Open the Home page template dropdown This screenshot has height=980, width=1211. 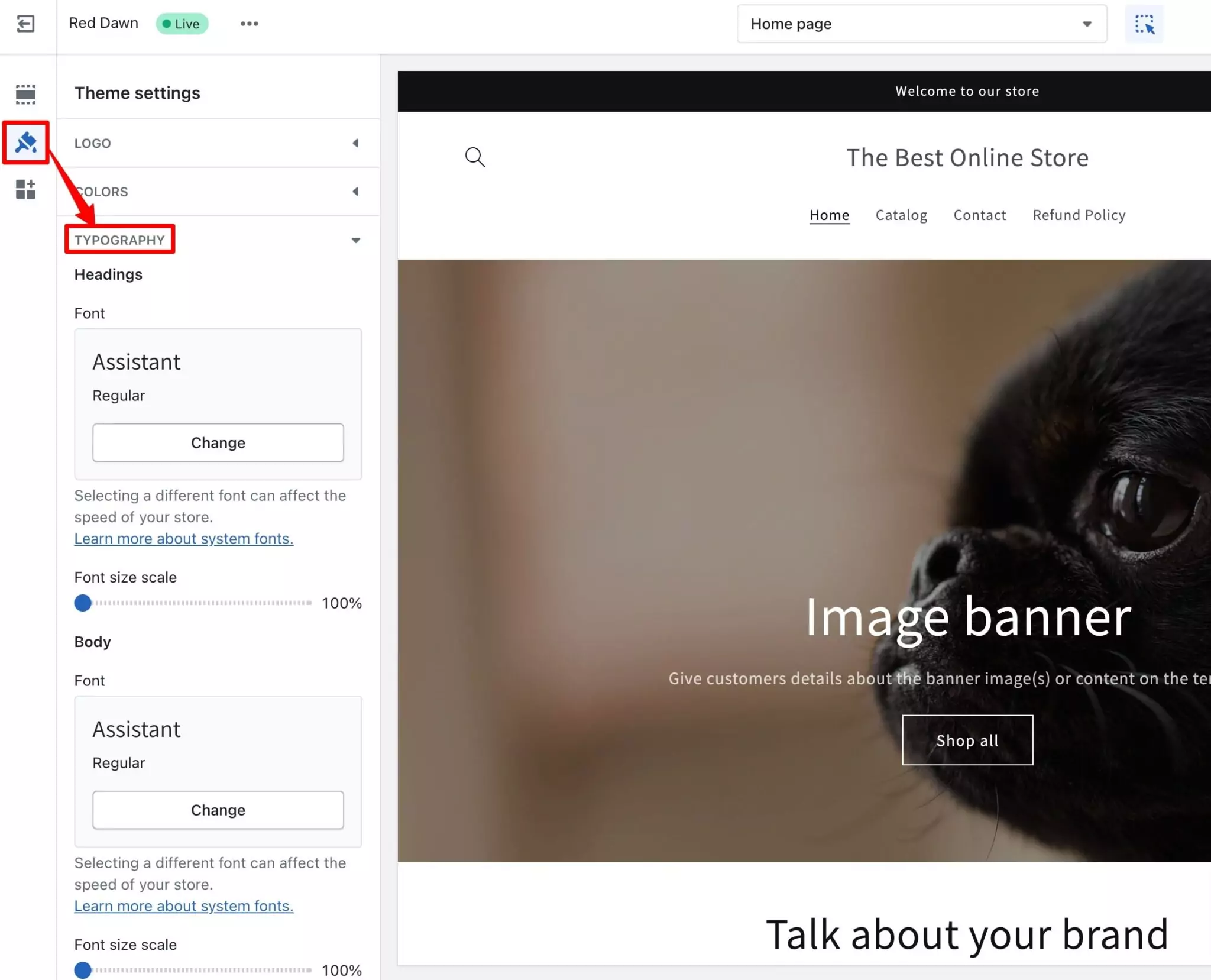921,24
